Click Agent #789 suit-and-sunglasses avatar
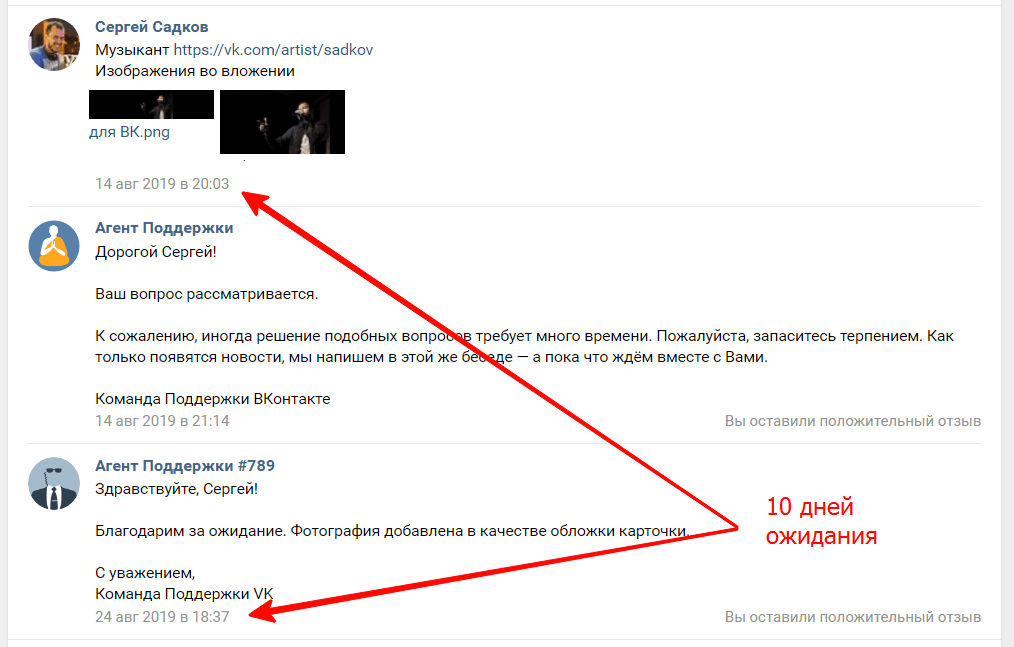The width and height of the screenshot is (1014, 647). 54,483
